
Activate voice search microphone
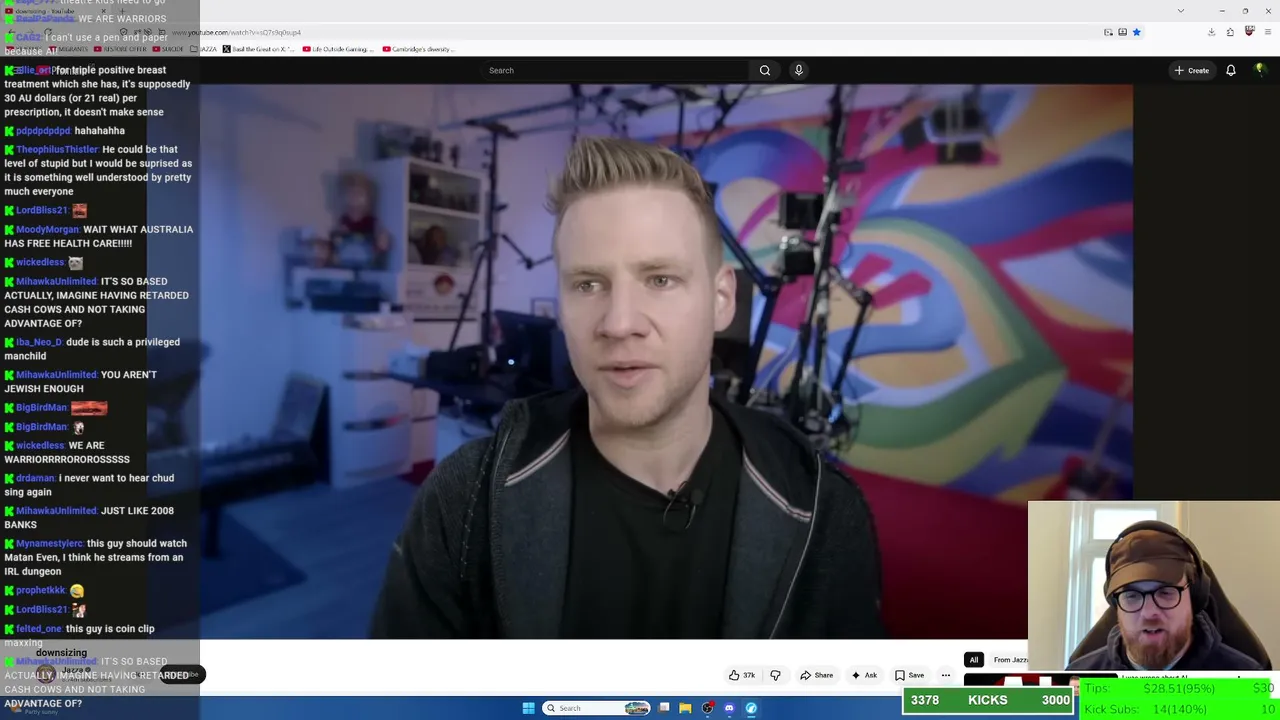pyautogui.click(x=798, y=70)
